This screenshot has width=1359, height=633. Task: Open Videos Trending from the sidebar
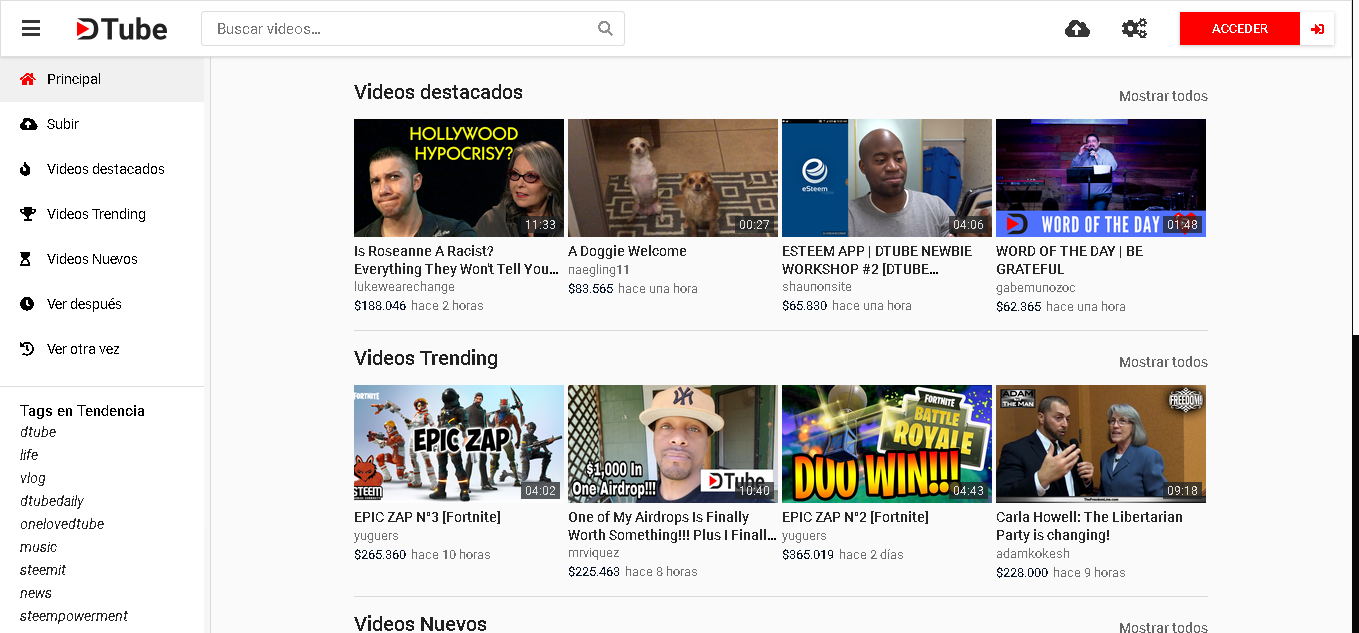click(x=102, y=214)
